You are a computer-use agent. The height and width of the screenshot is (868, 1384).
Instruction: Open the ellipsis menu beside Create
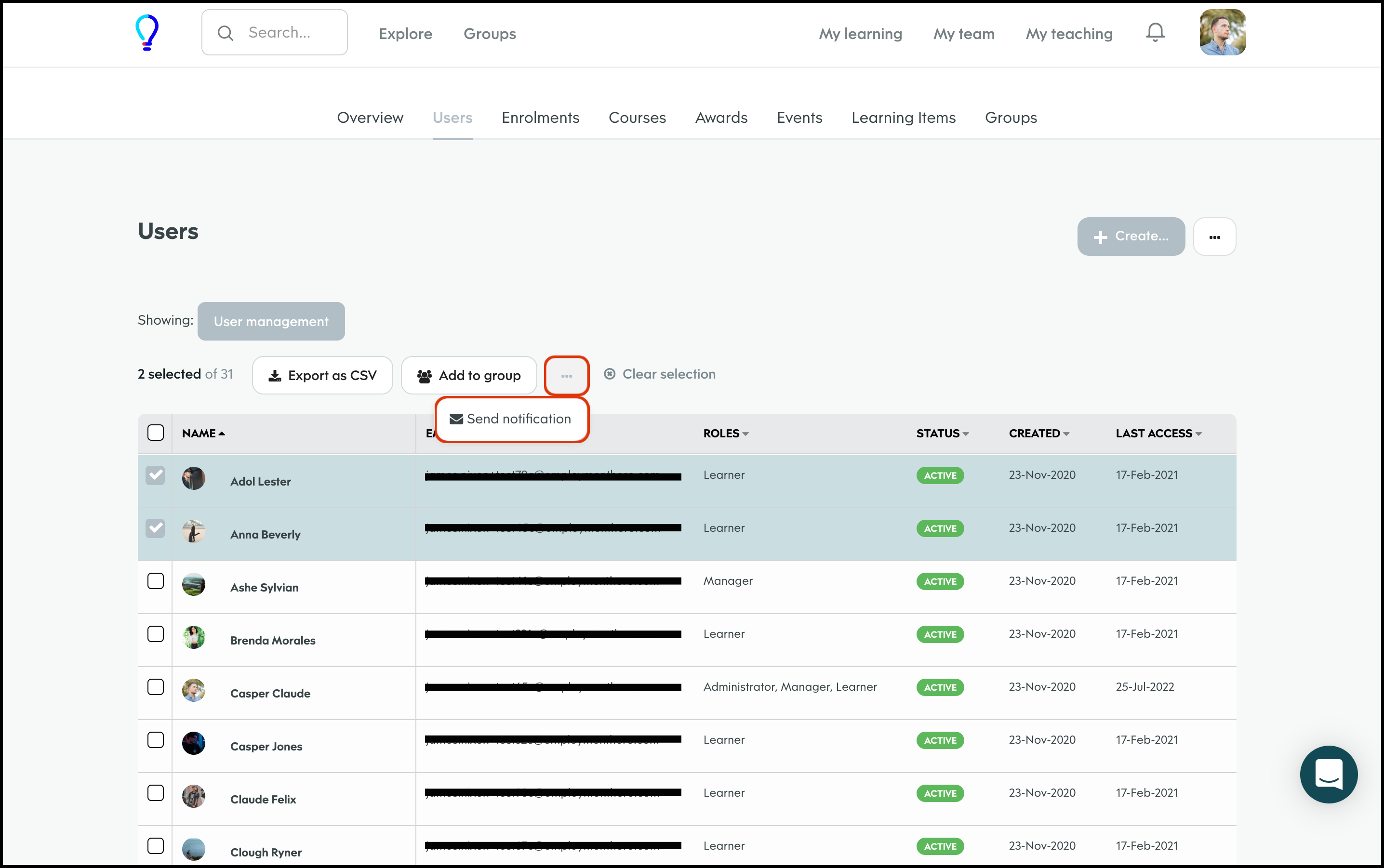click(x=1214, y=237)
